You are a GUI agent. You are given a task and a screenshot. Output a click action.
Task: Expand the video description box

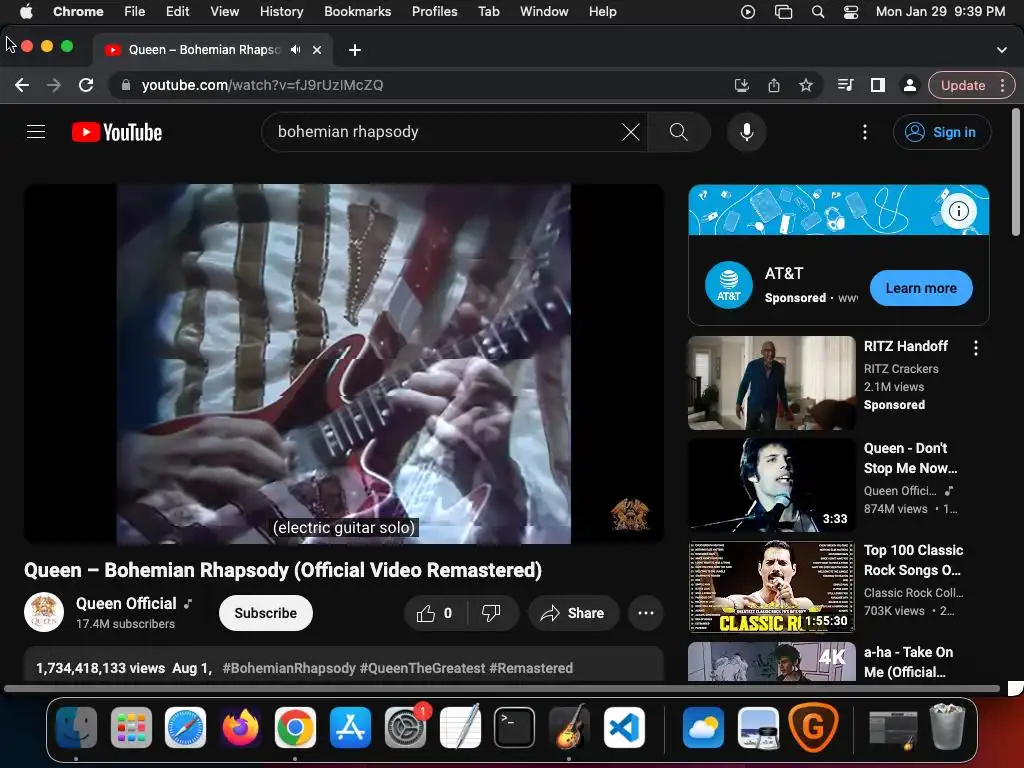pos(344,665)
